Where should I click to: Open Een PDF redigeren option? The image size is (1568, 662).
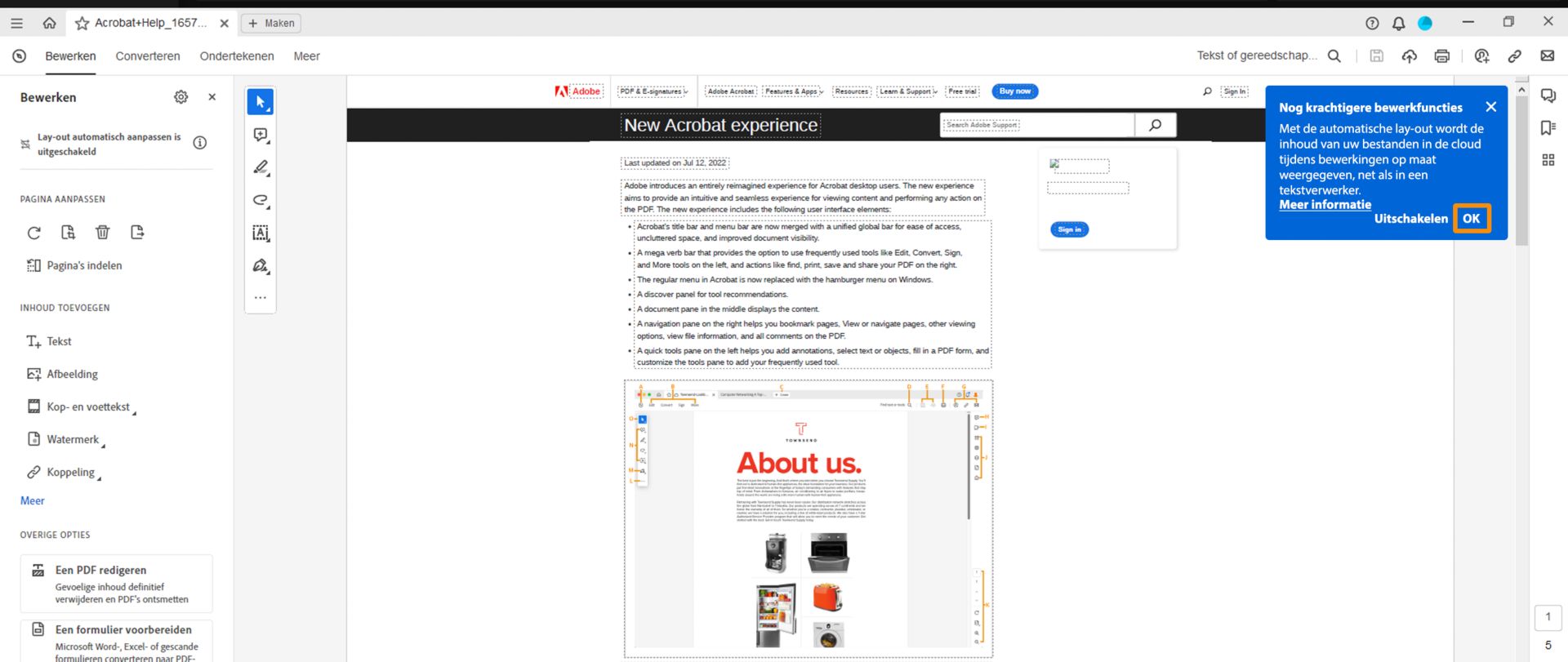[116, 584]
